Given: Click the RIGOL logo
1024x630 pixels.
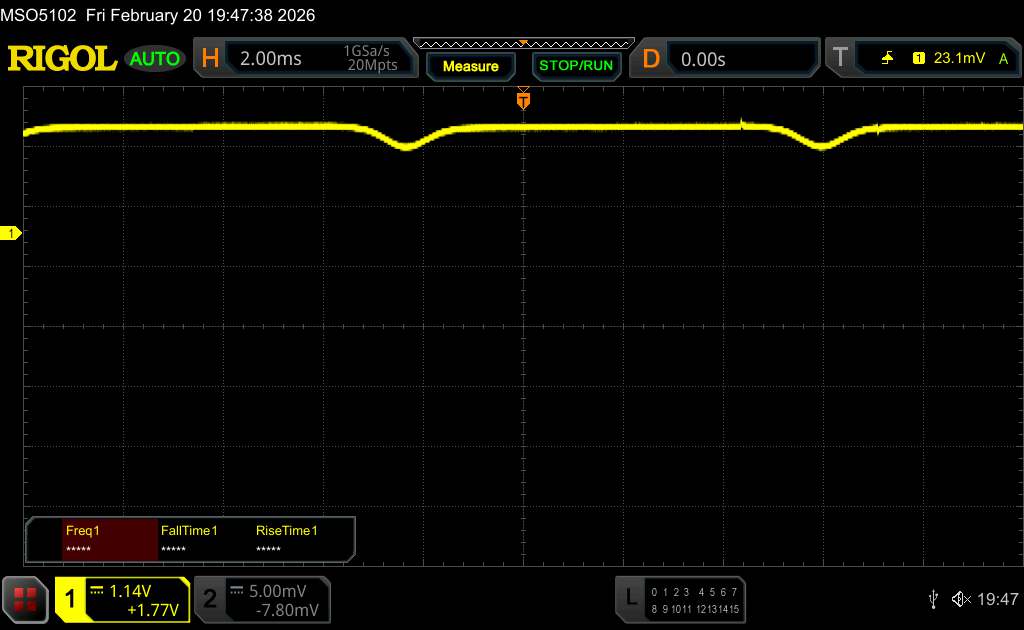Looking at the screenshot, I should pos(62,59).
